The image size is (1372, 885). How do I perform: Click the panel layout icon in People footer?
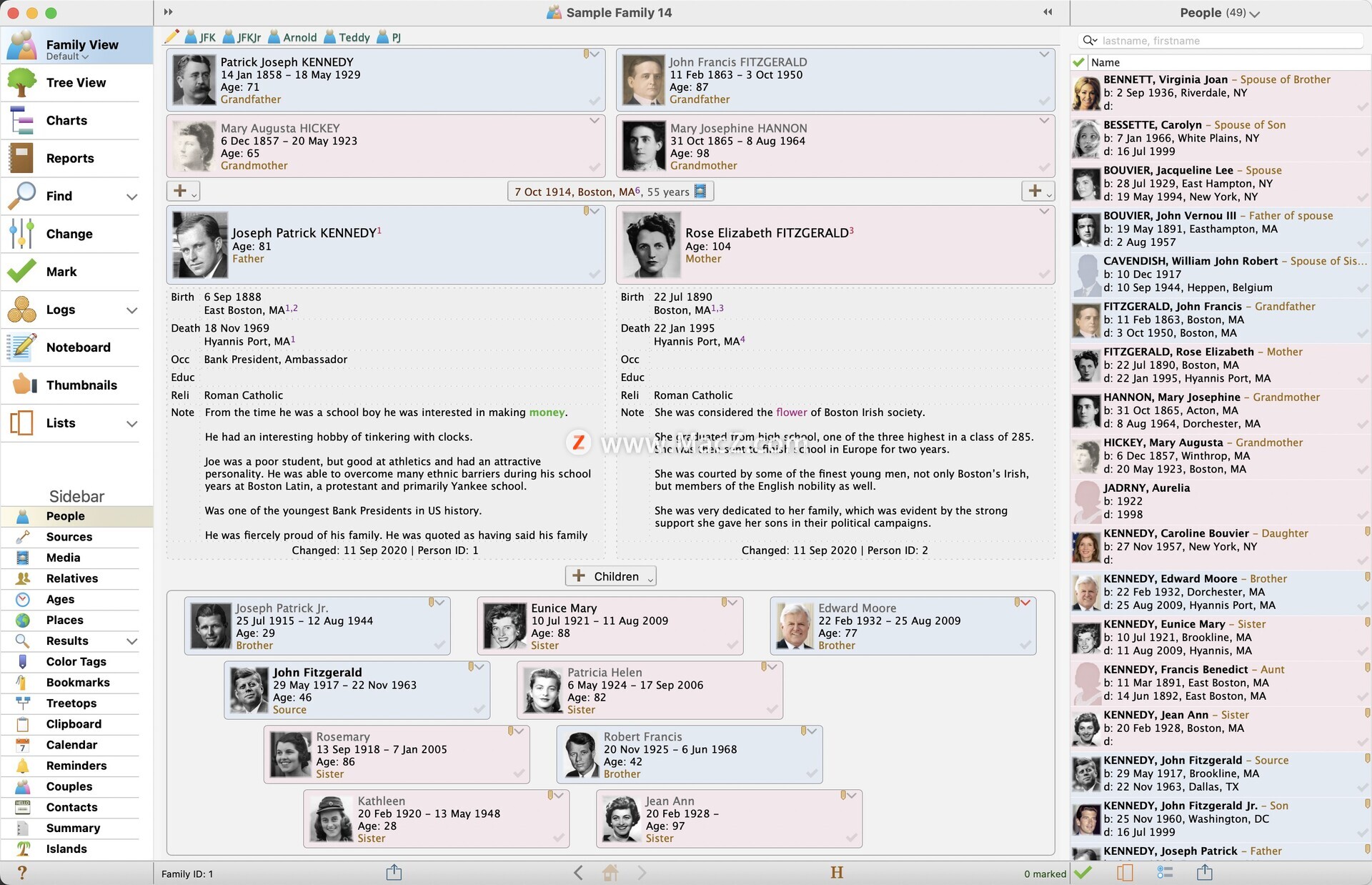point(1125,872)
